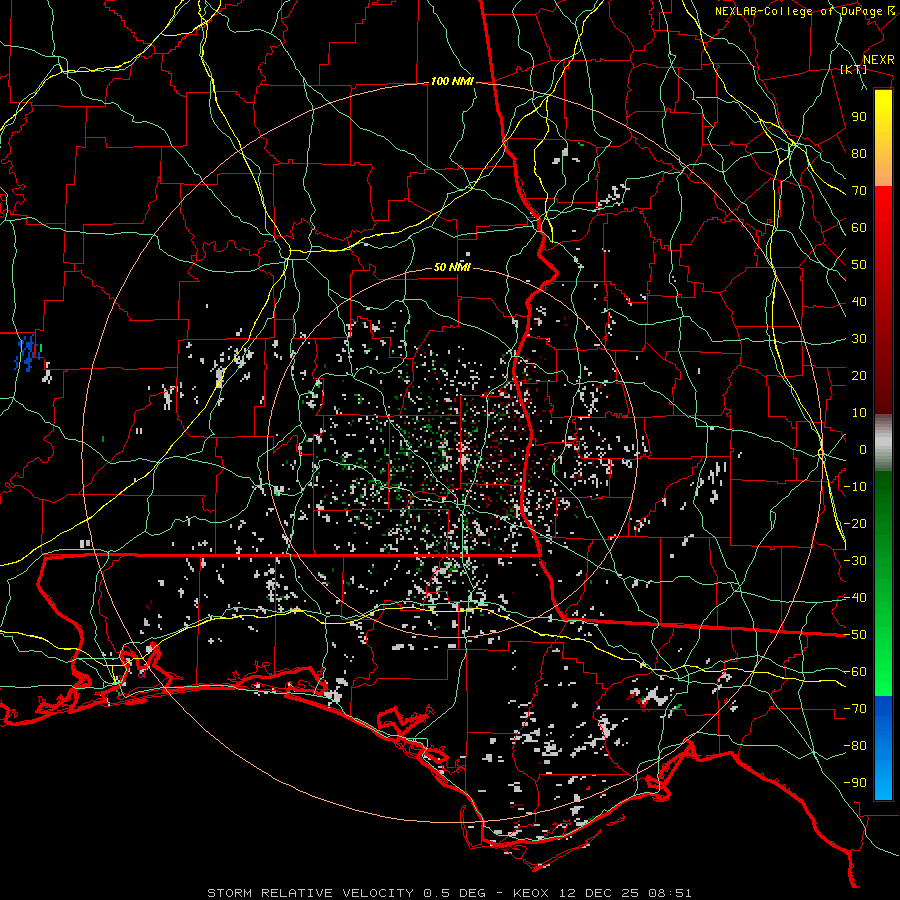Click the 50 NMI range ring label
900x900 pixels.
click(x=452, y=267)
